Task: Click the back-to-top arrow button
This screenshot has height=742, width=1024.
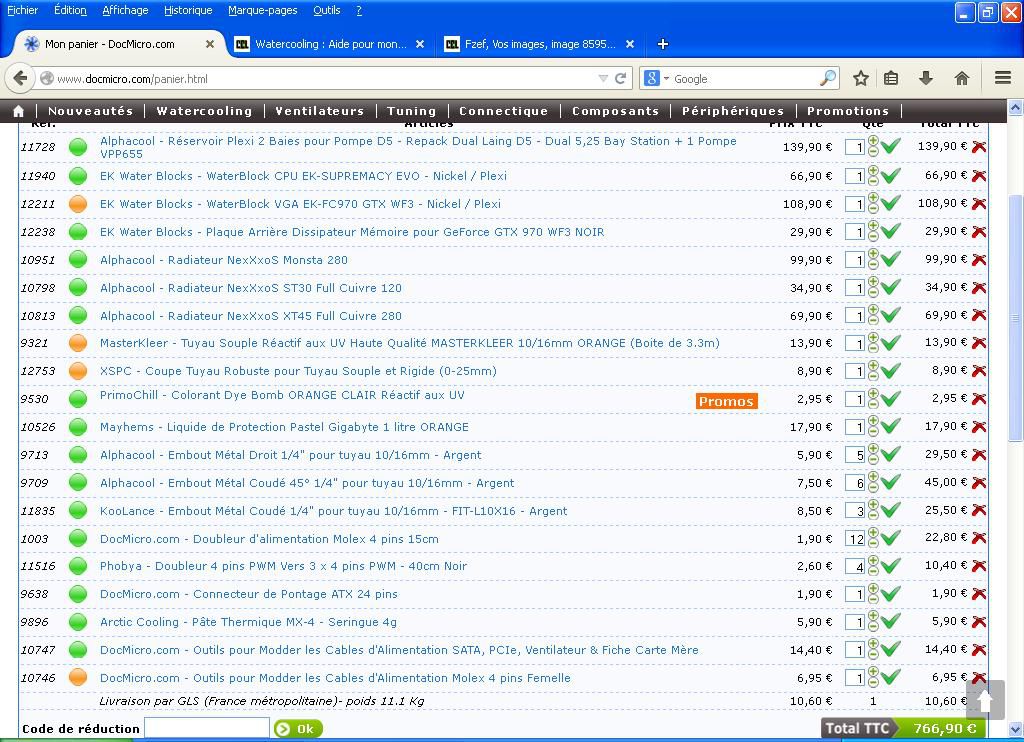Action: click(985, 700)
